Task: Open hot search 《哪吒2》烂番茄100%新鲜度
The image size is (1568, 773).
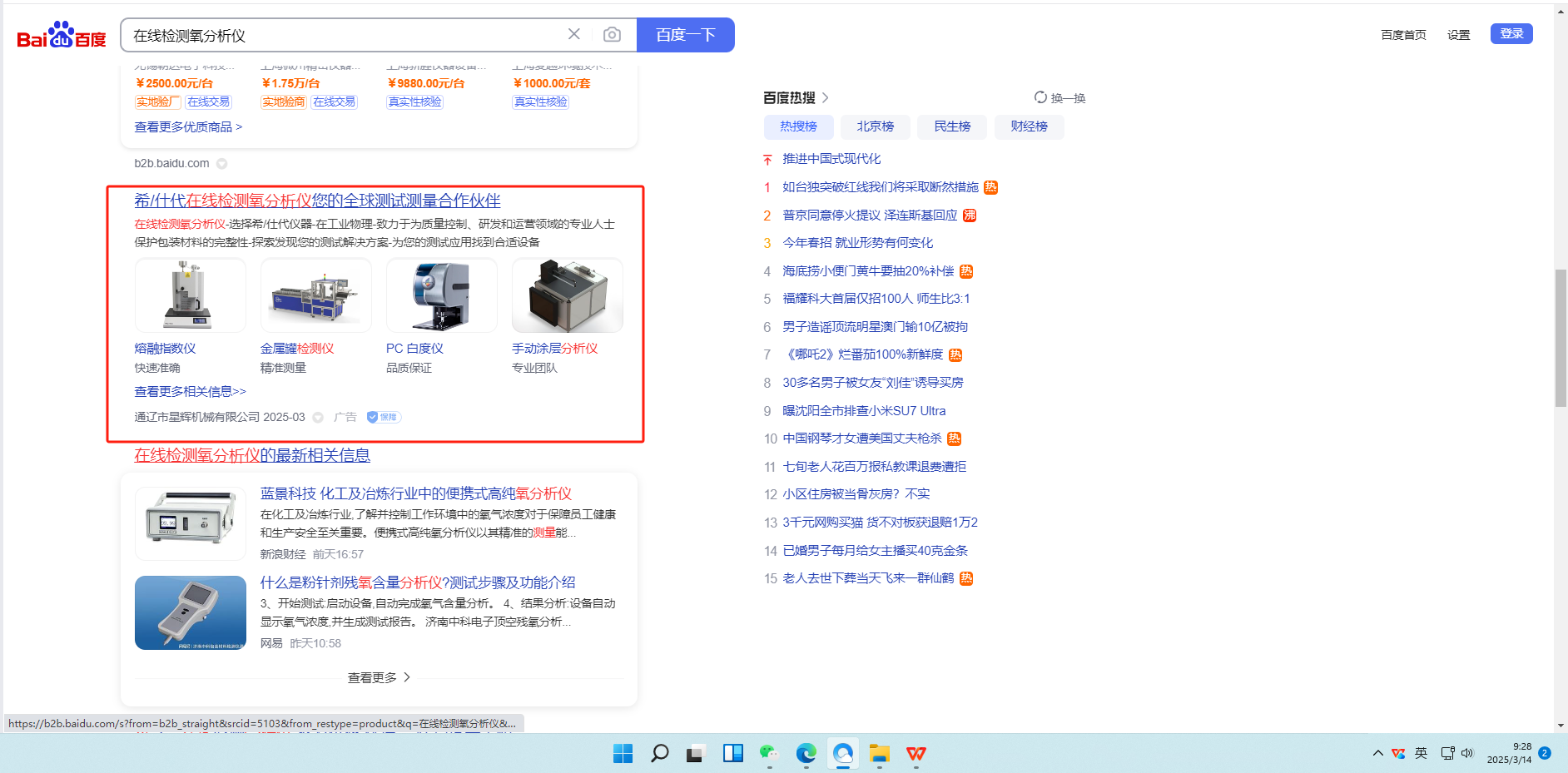Action: coord(863,354)
